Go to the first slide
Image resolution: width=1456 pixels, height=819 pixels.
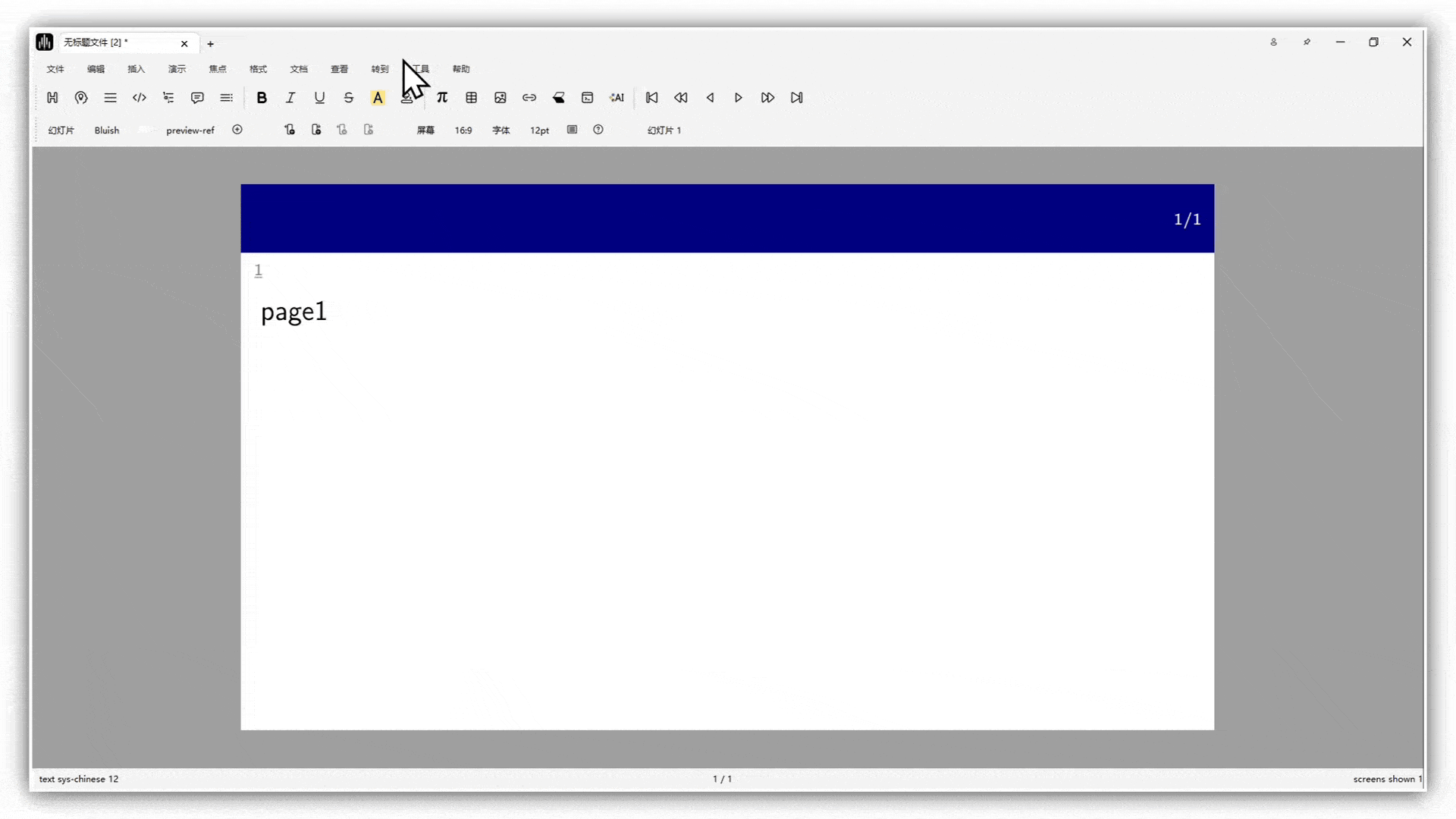[651, 98]
